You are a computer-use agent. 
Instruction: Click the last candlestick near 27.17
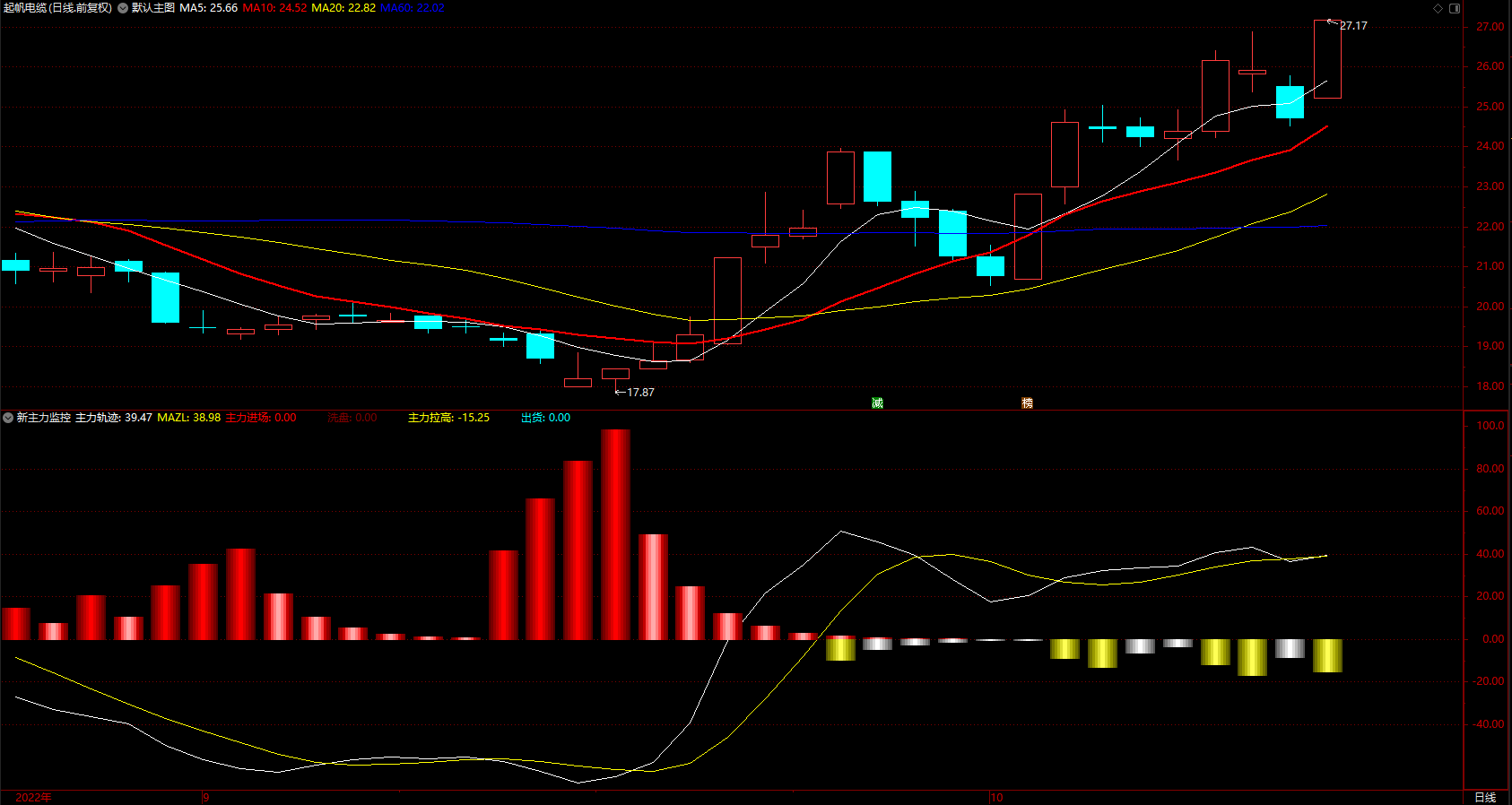pyautogui.click(x=1327, y=59)
